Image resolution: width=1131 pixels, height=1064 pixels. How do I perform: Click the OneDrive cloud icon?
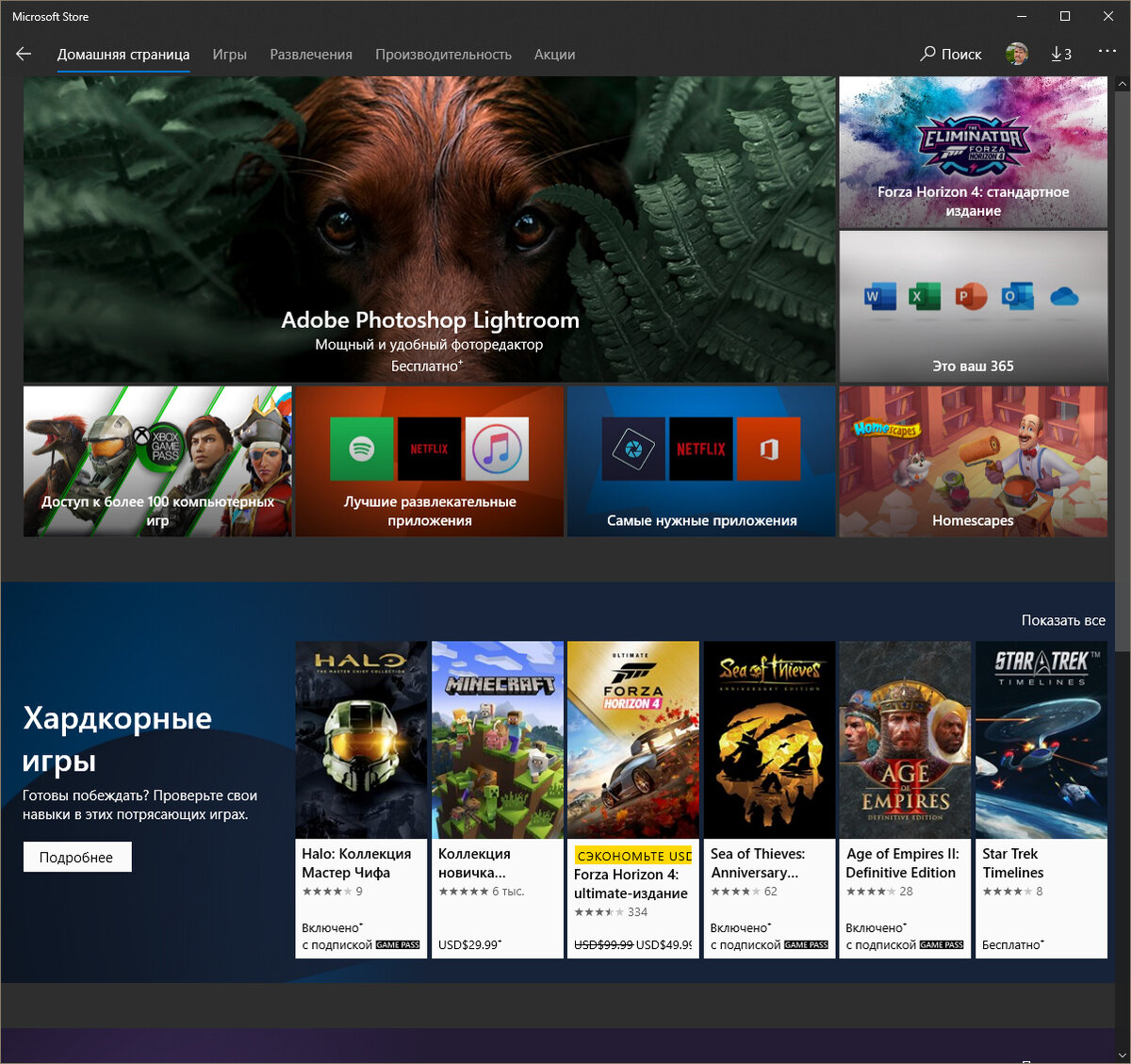[1064, 297]
